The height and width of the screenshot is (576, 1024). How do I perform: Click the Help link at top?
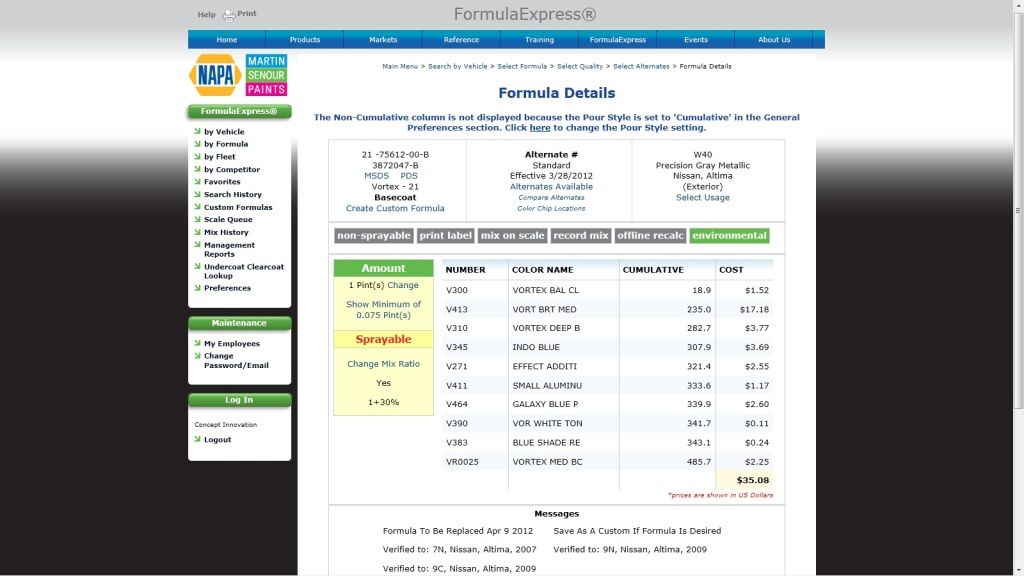coord(206,14)
